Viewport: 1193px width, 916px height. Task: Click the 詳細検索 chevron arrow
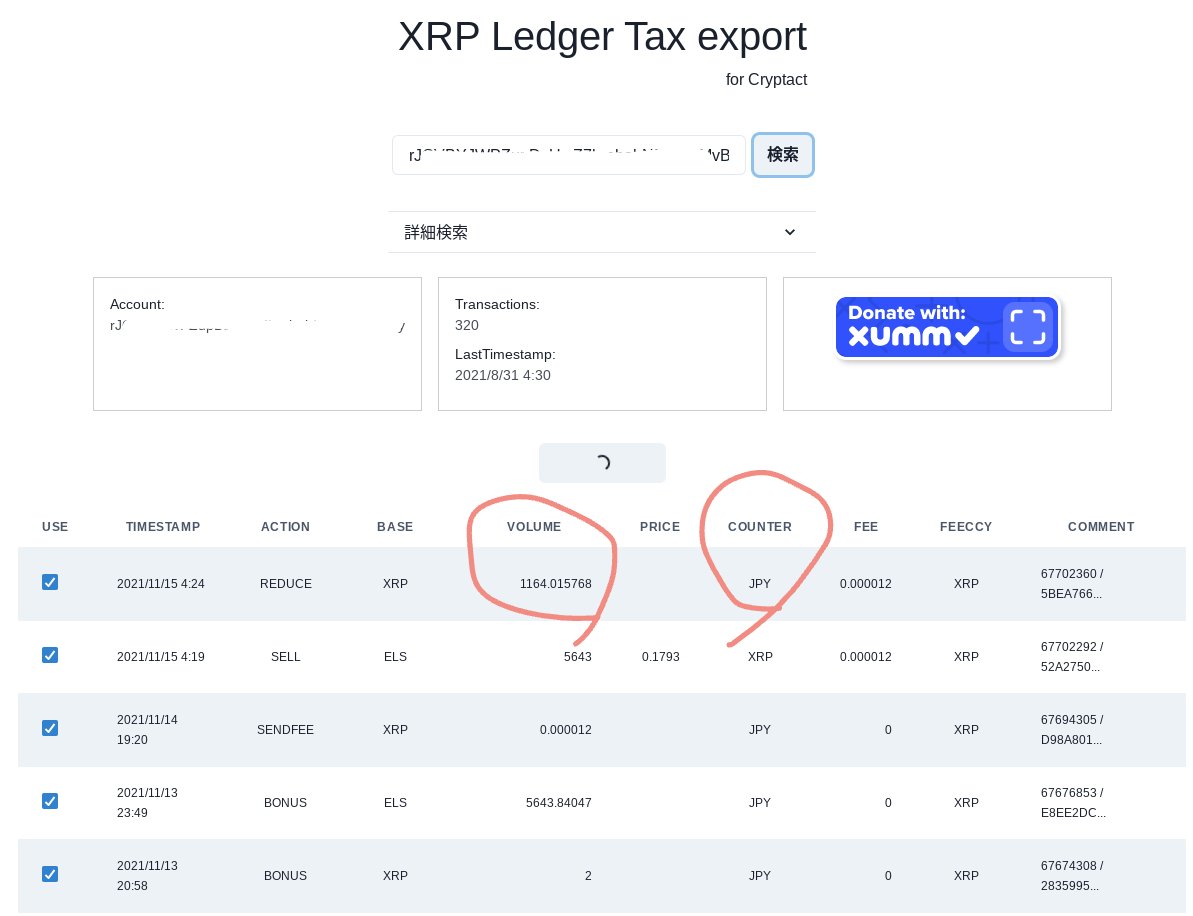point(790,232)
